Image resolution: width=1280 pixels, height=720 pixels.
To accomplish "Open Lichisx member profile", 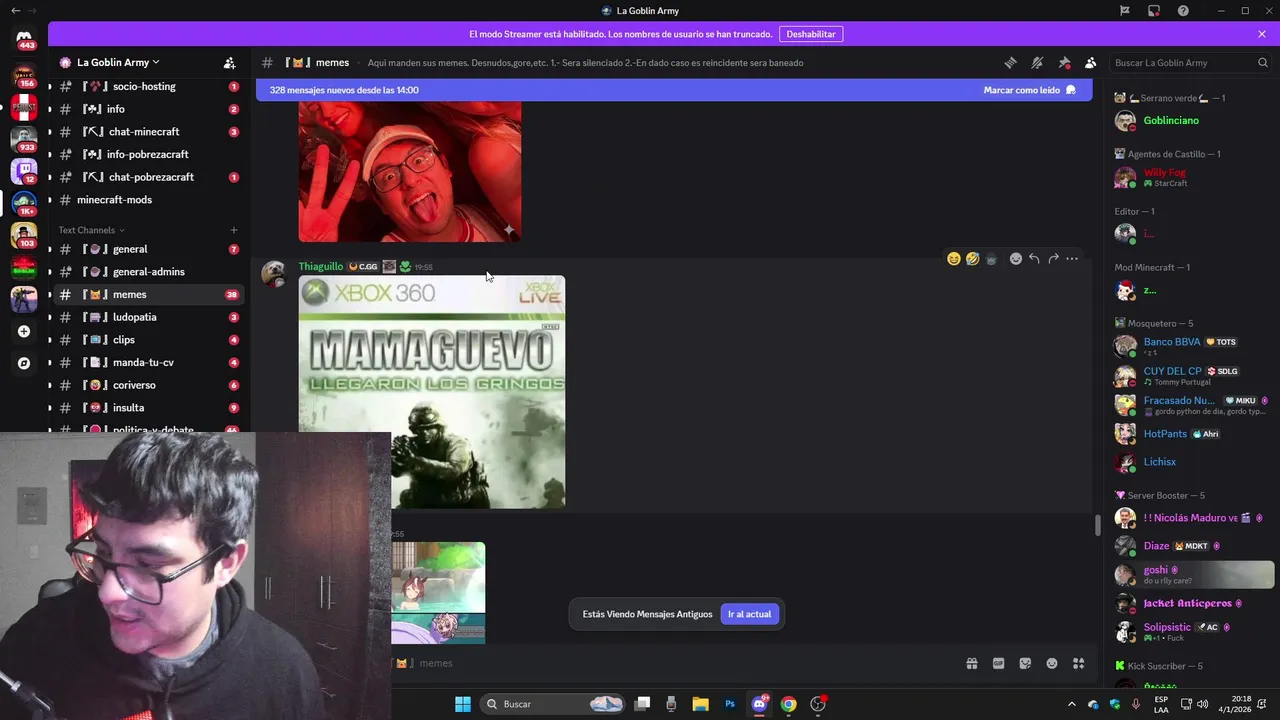I will pyautogui.click(x=1190, y=462).
